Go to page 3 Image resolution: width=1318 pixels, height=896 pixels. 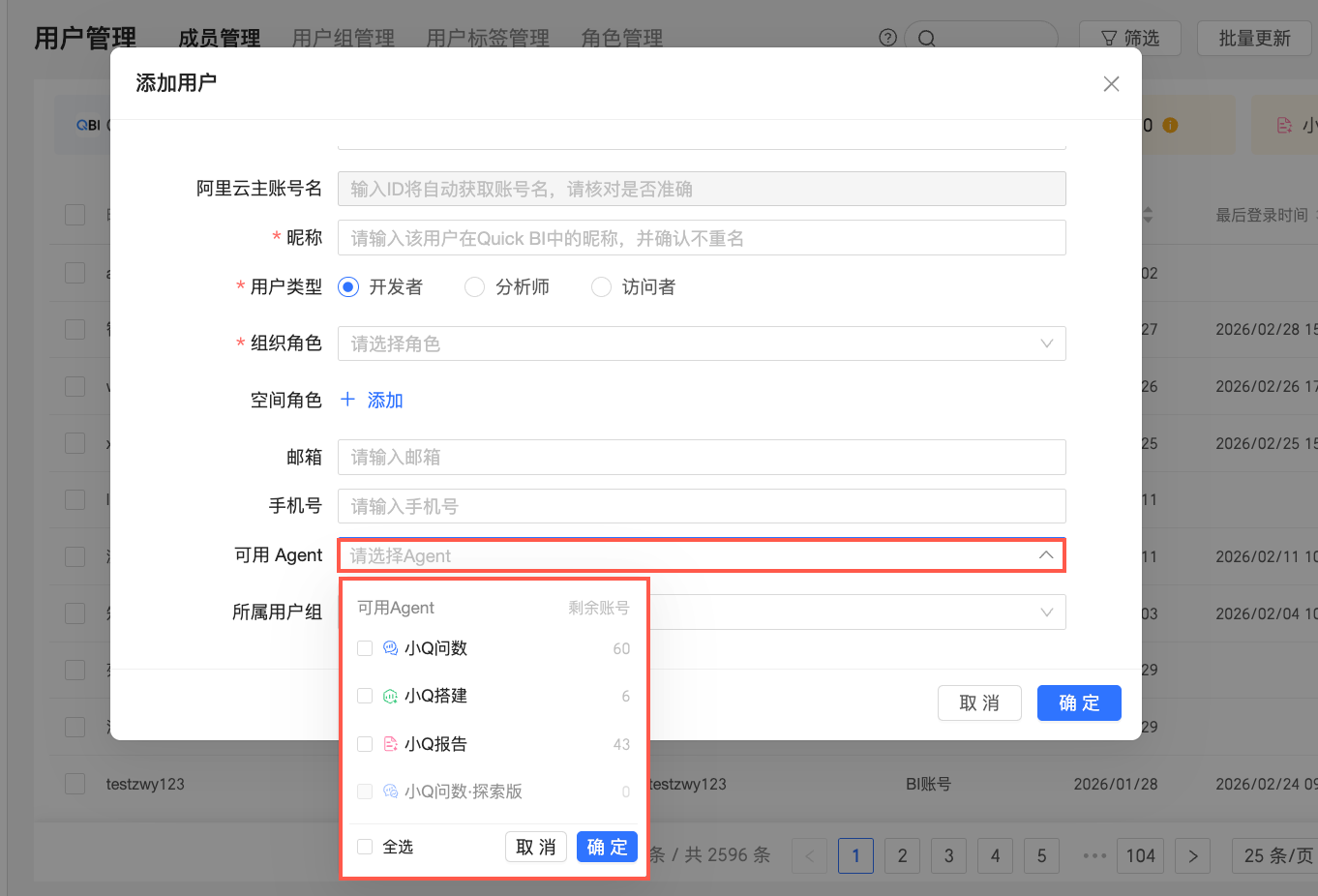[x=948, y=855]
